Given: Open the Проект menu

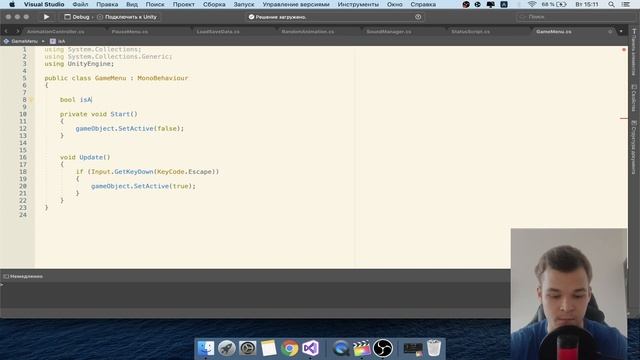Looking at the screenshot, I should [x=183, y=4].
